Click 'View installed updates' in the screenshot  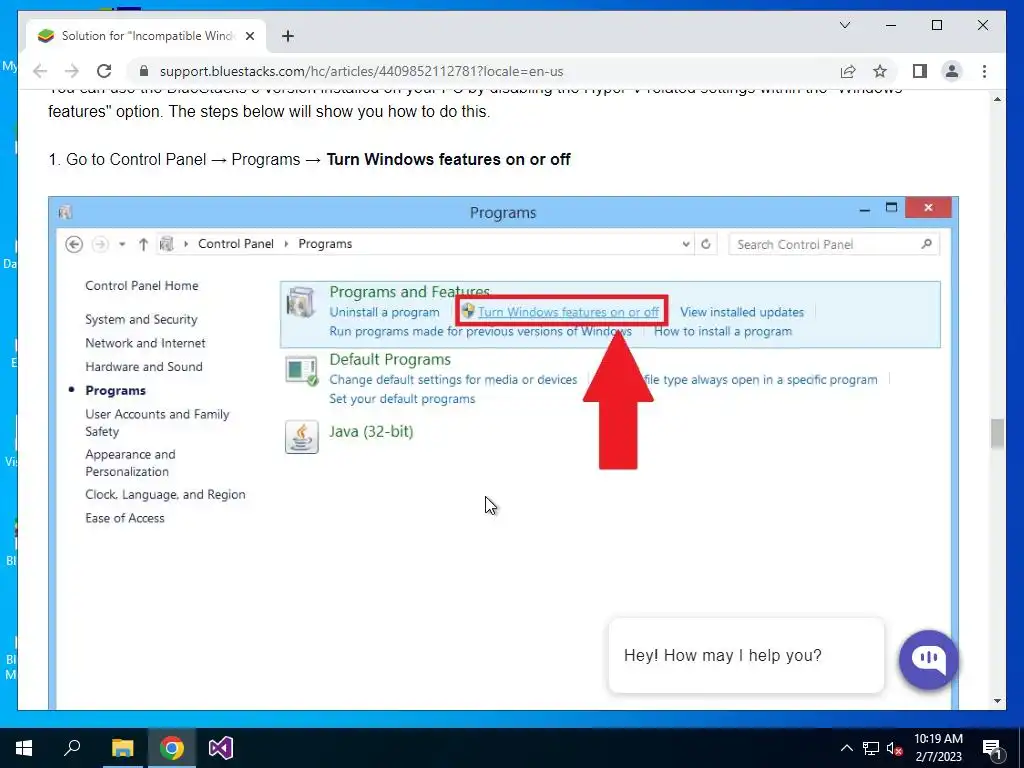point(742,312)
